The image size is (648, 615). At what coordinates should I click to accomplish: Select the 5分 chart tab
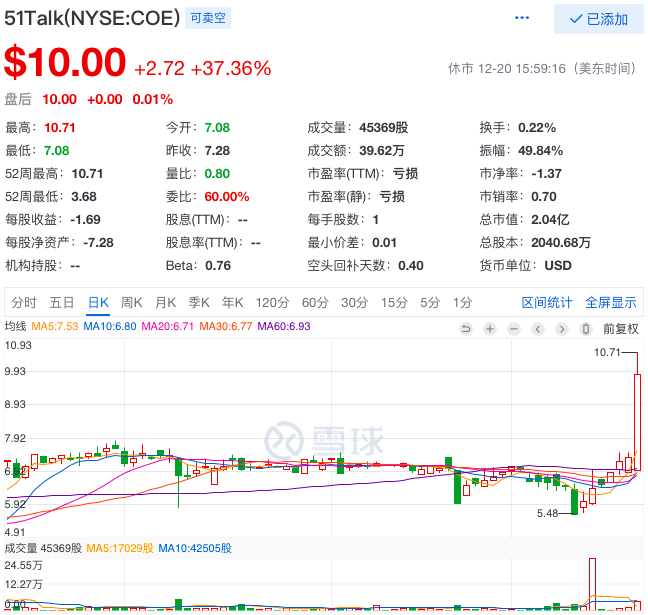(430, 303)
